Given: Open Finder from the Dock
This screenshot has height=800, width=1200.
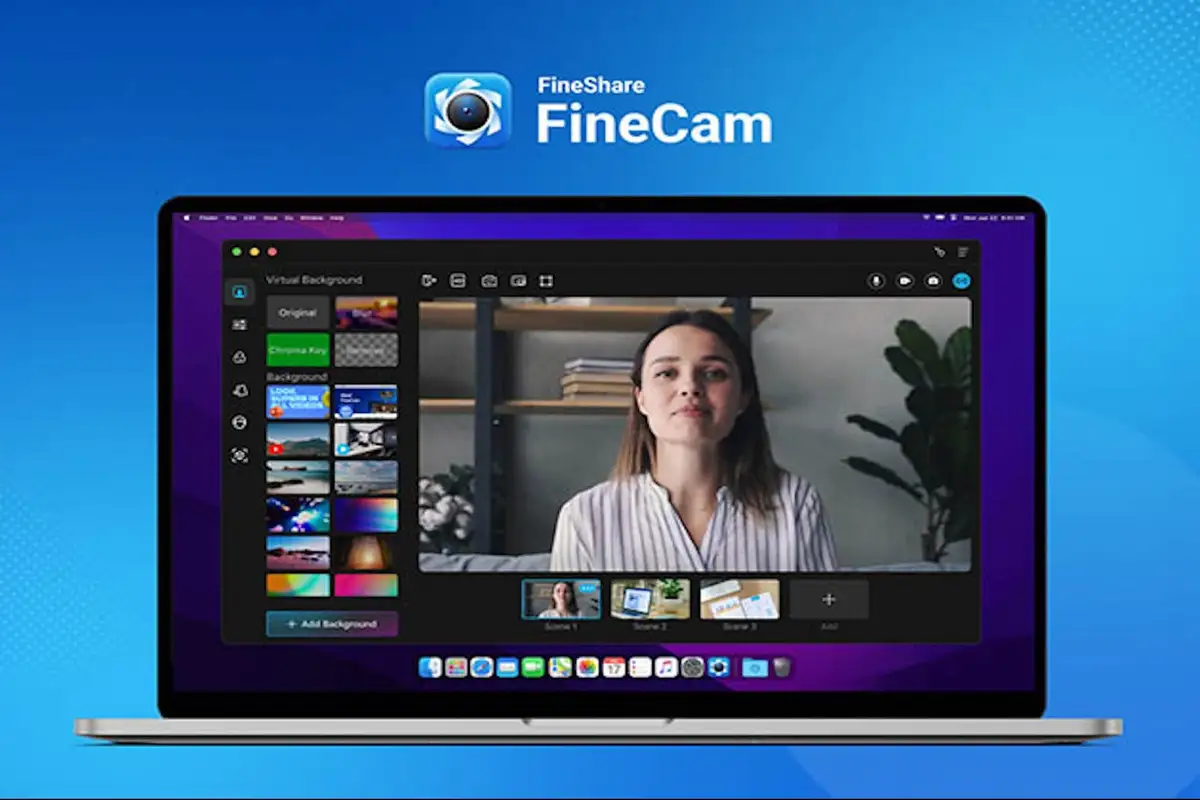Looking at the screenshot, I should point(430,667).
